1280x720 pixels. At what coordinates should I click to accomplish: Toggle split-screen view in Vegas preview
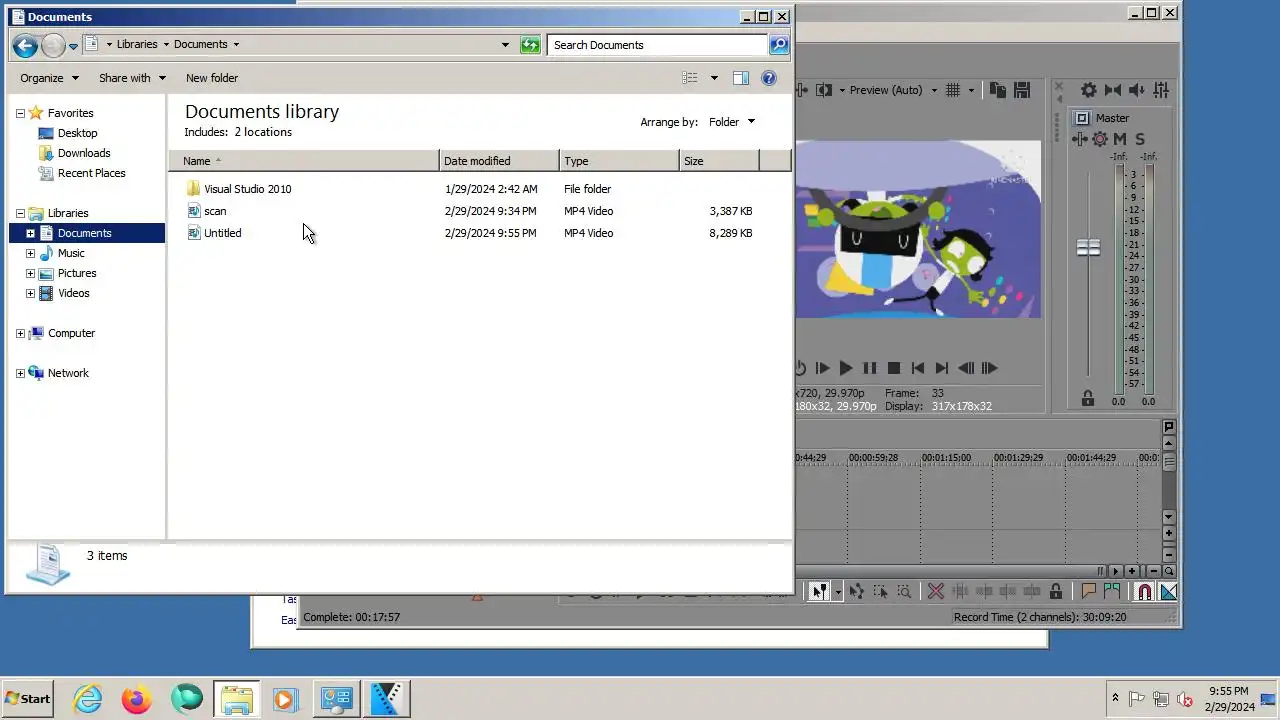(x=824, y=90)
